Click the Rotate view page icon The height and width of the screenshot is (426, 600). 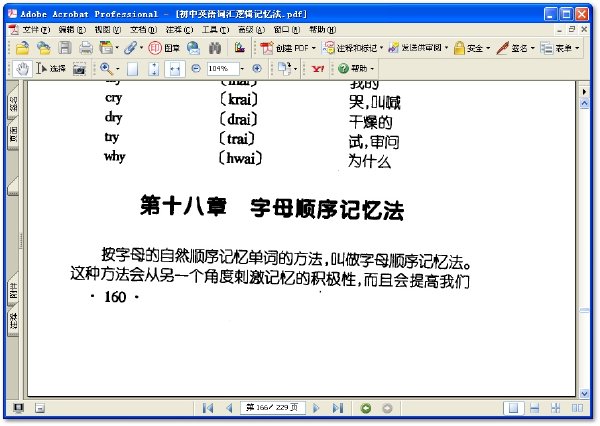[284, 69]
